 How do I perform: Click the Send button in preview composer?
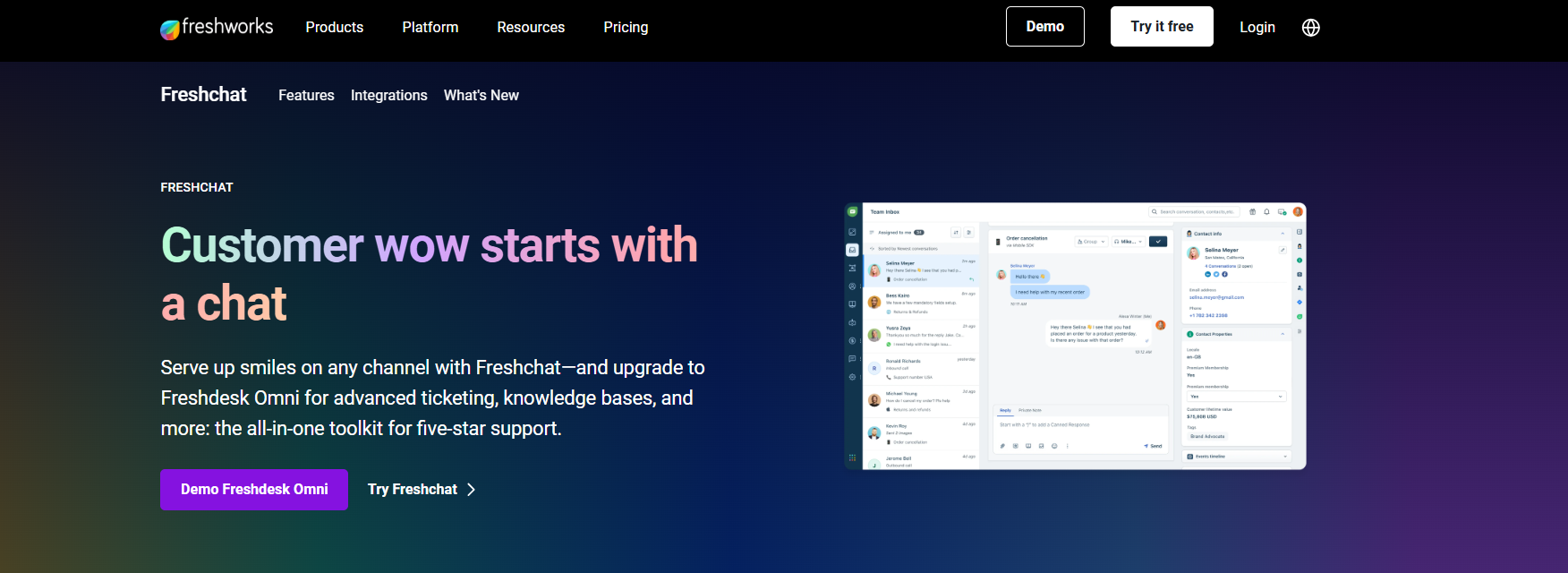click(1153, 446)
